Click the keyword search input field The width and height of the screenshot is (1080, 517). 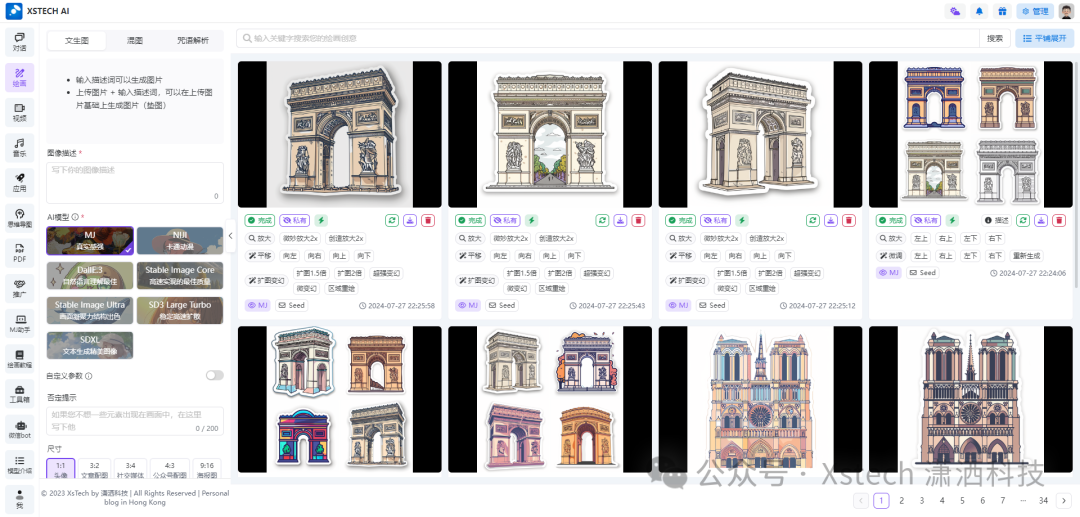[x=608, y=39]
